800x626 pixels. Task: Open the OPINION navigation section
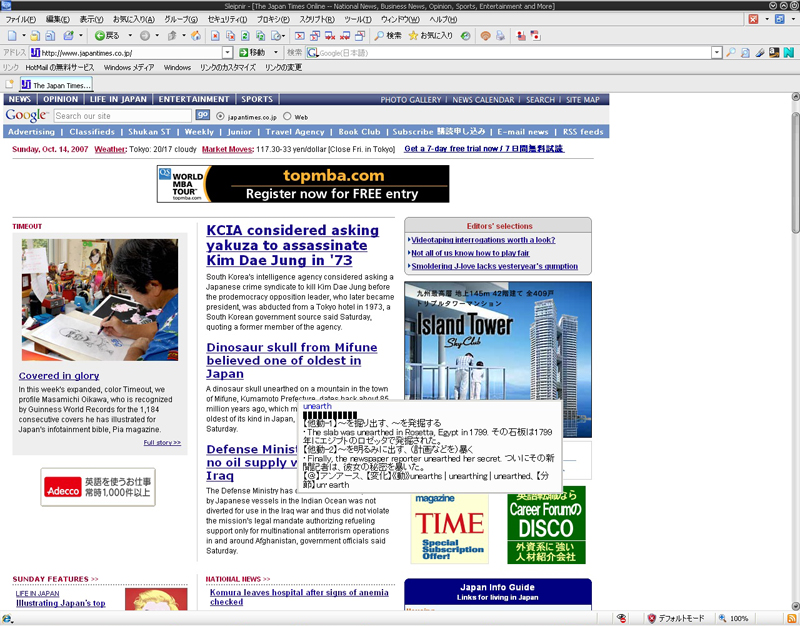coord(61,99)
